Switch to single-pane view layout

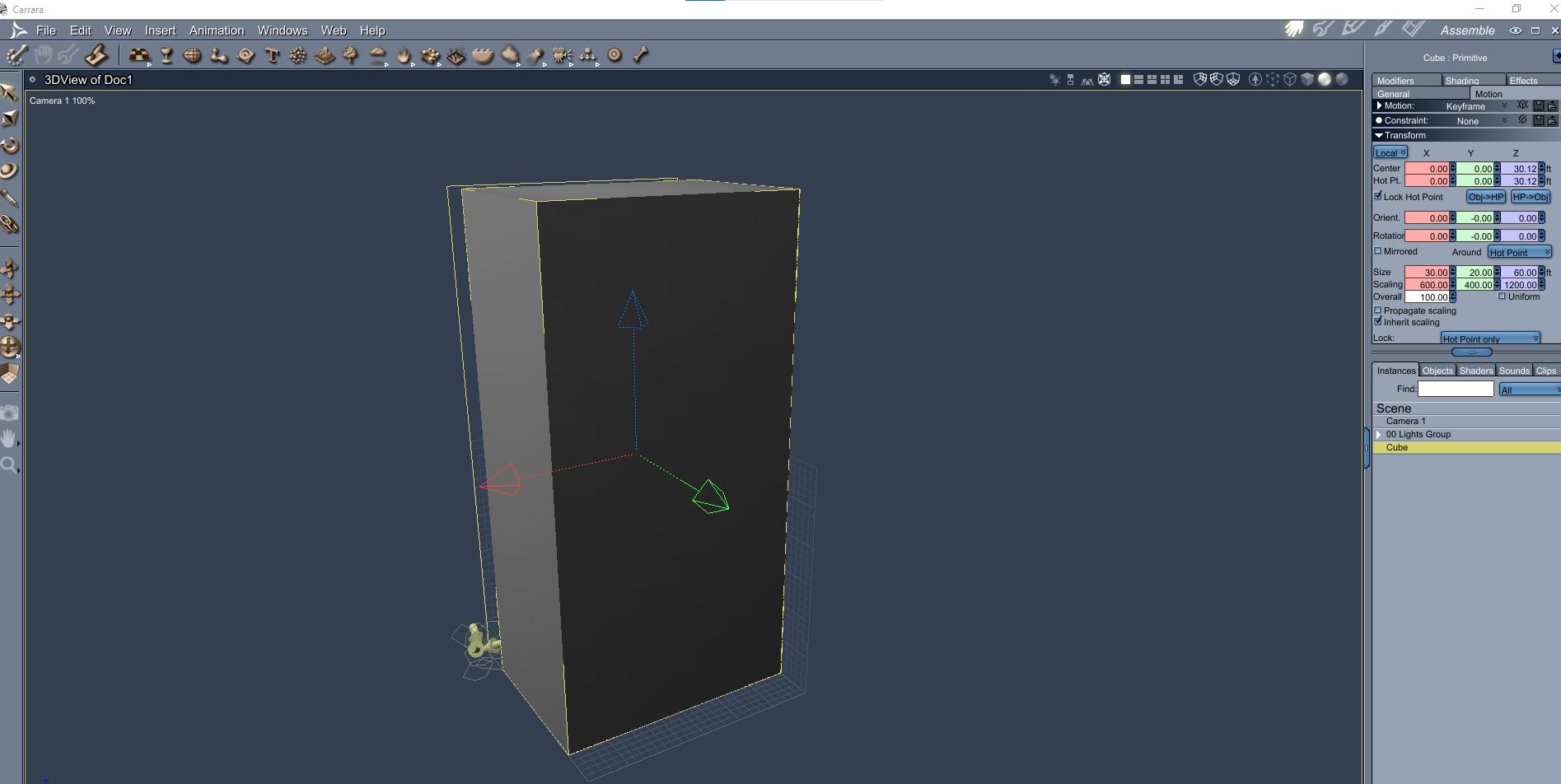coord(1125,80)
